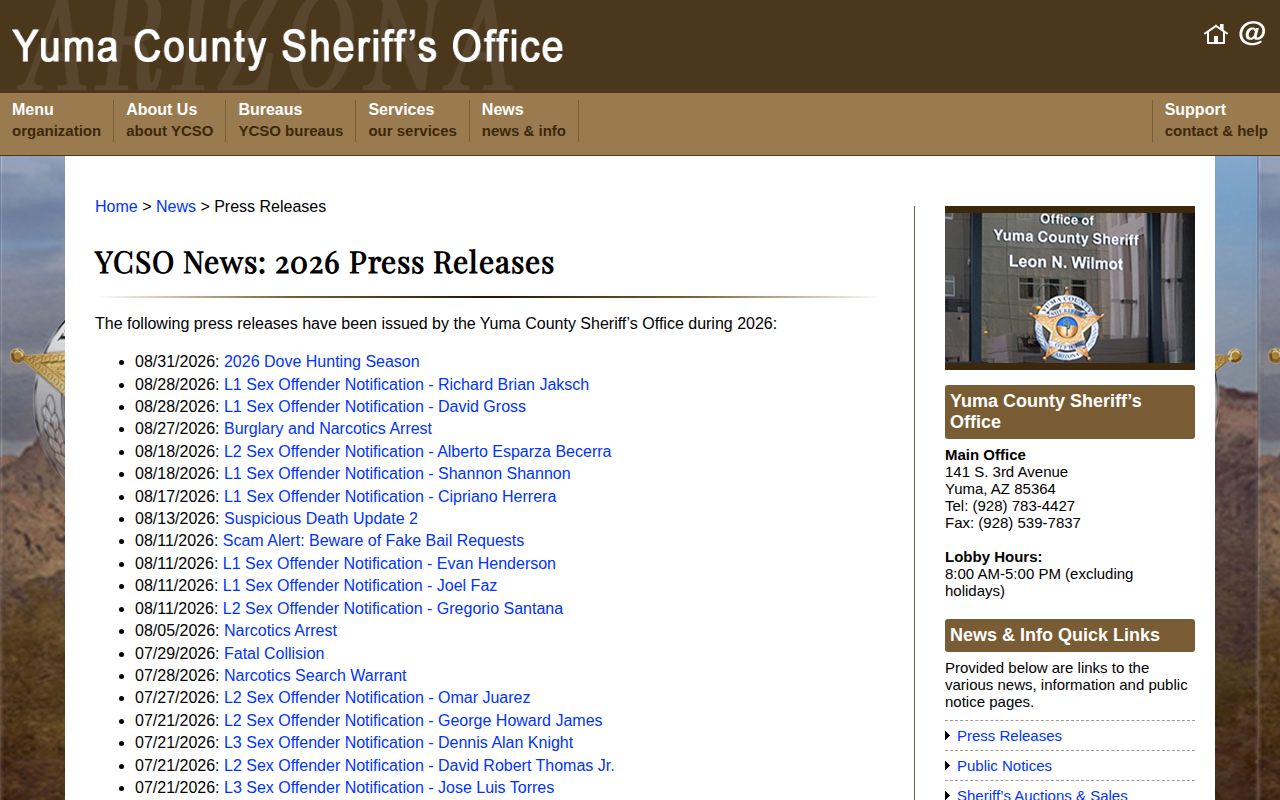Open the 2026 Dove Hunting Season release
The width and height of the screenshot is (1280, 800).
pos(322,362)
